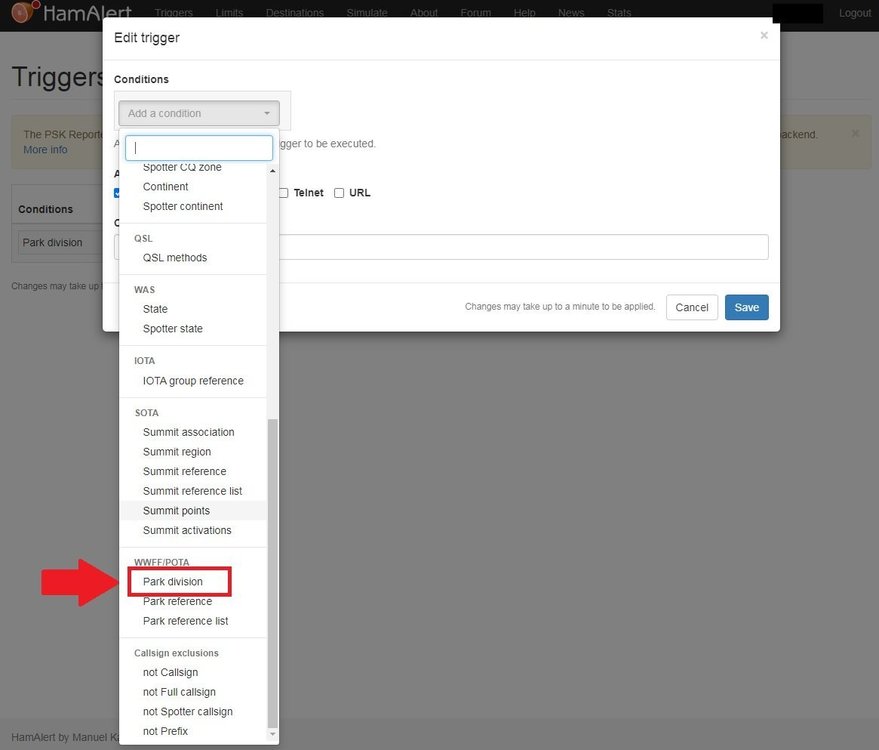
Task: Enable the URL action checkbox
Action: coord(339,193)
